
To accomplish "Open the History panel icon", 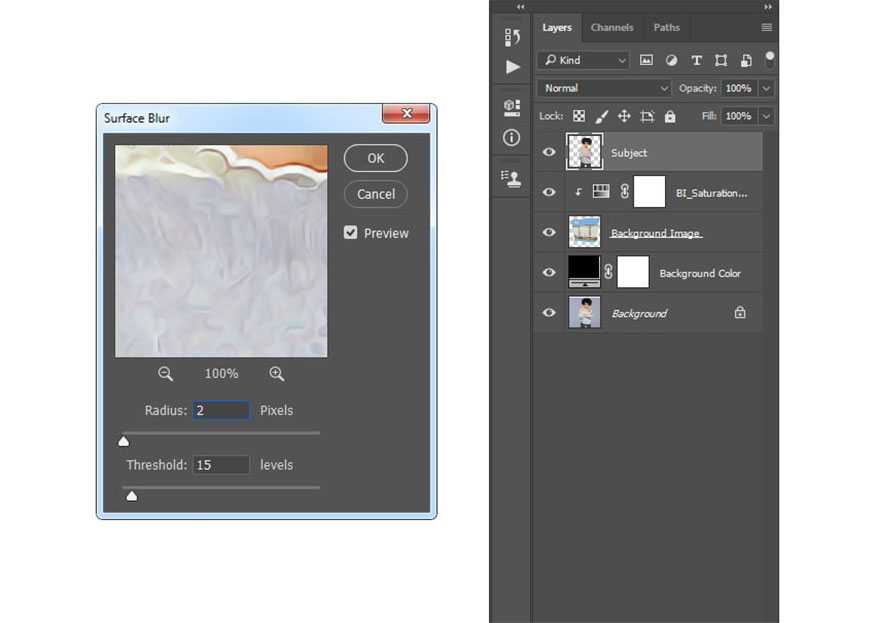I will pos(512,37).
